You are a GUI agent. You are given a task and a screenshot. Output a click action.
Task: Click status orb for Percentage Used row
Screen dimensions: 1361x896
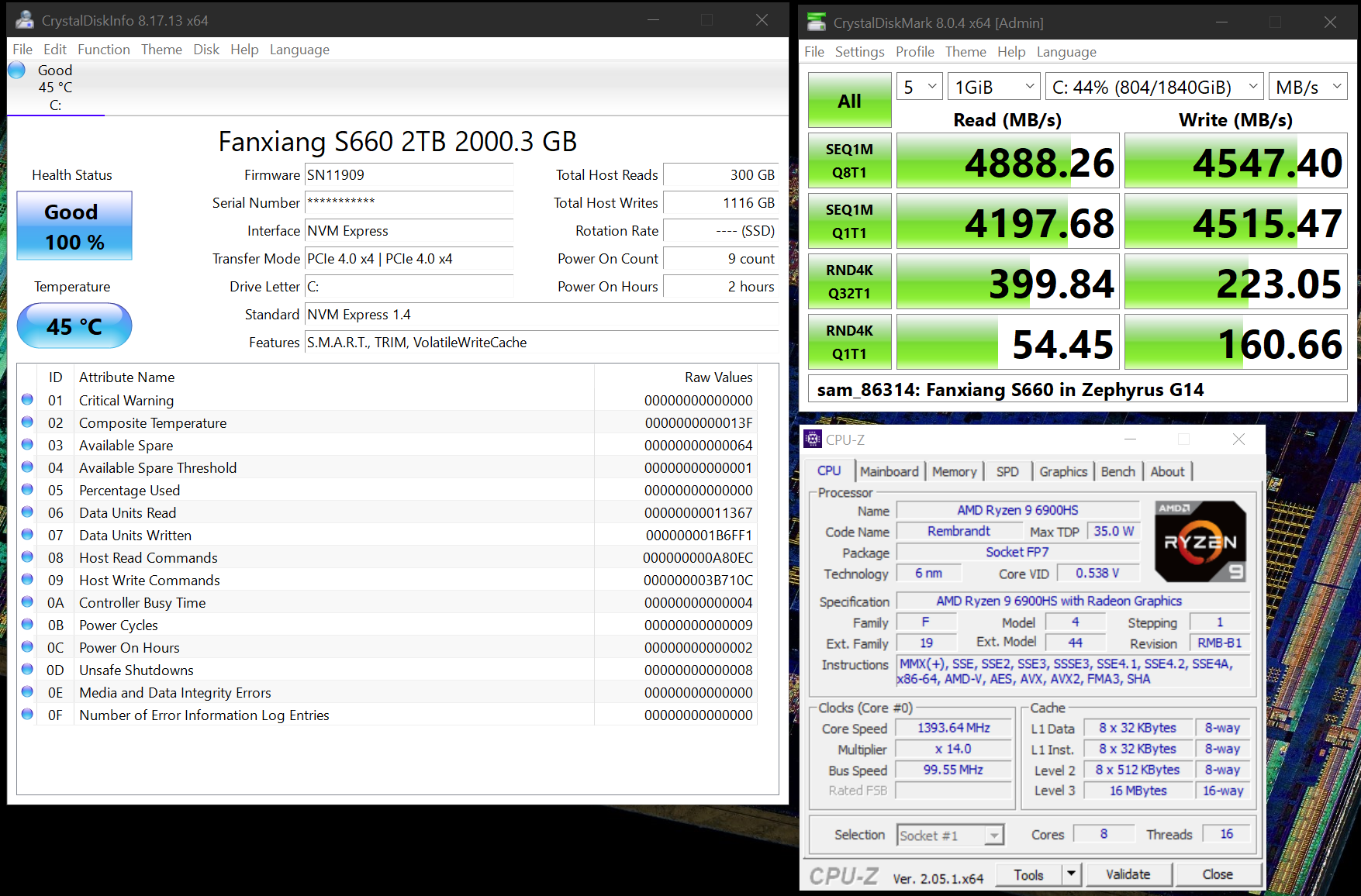27,490
